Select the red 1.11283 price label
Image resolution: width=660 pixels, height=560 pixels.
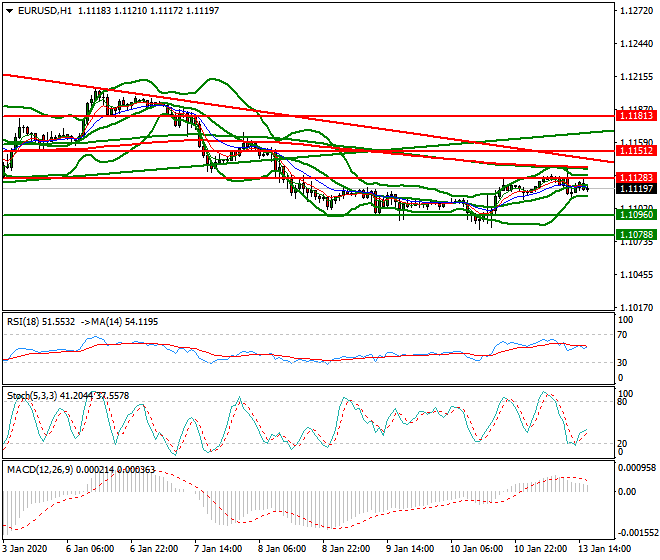tap(636, 178)
